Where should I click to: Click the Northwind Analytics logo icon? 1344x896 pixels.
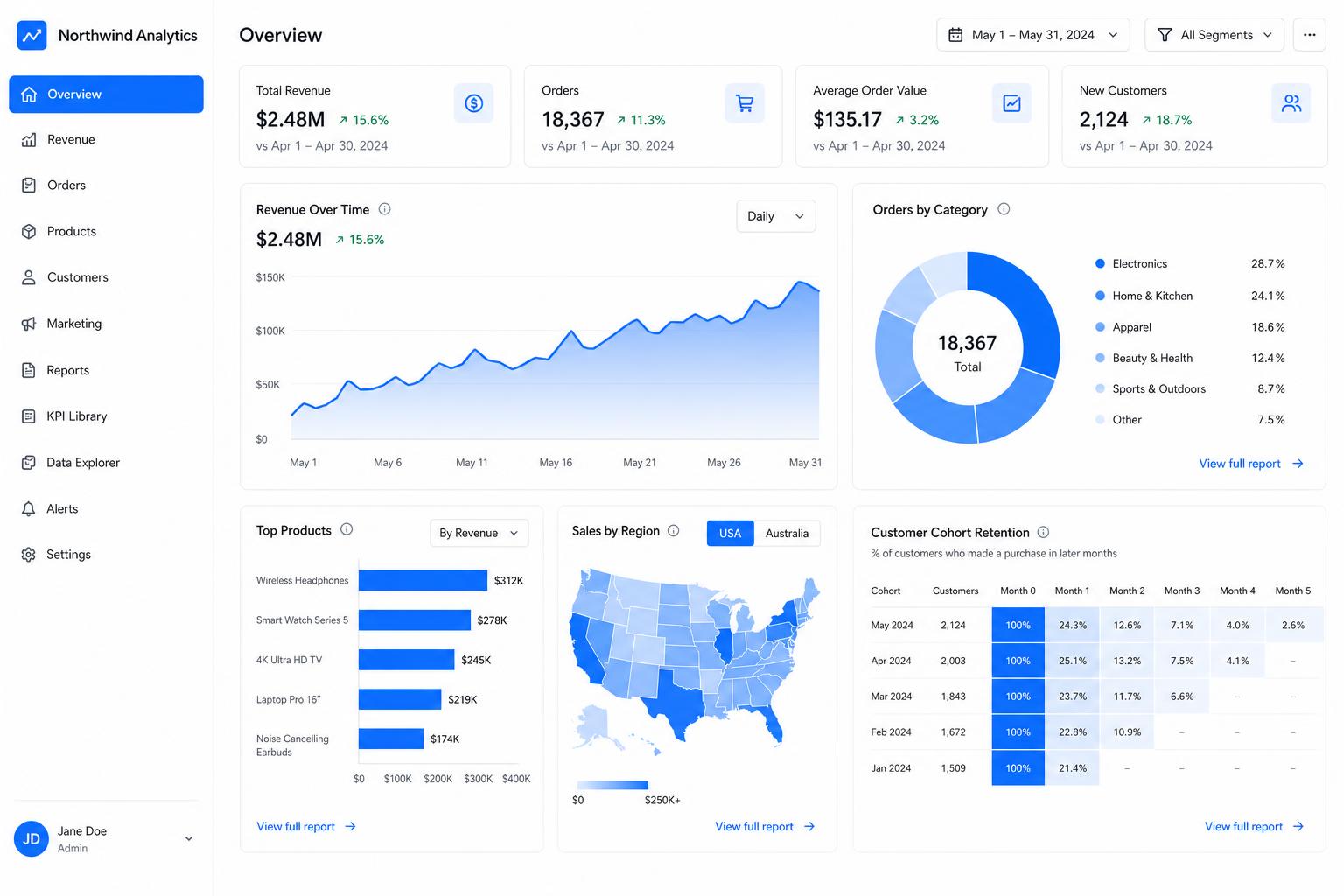pos(31,36)
